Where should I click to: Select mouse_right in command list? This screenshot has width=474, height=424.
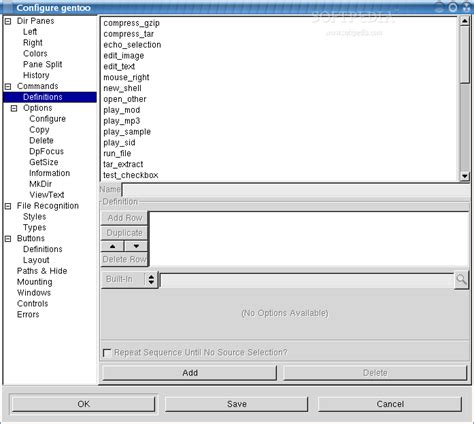coord(126,78)
